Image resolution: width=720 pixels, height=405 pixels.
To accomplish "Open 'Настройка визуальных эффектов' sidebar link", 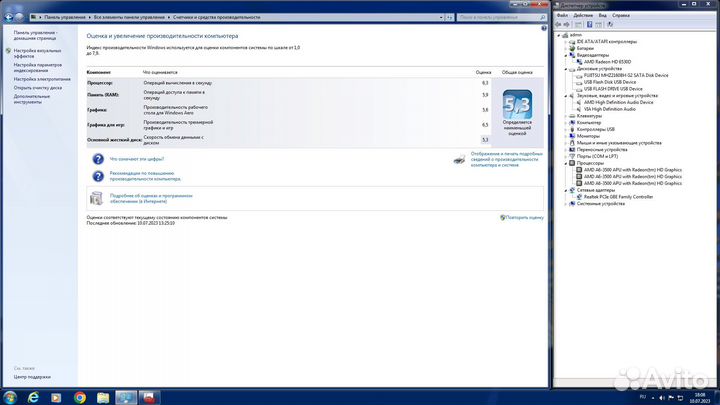I will [x=37, y=53].
